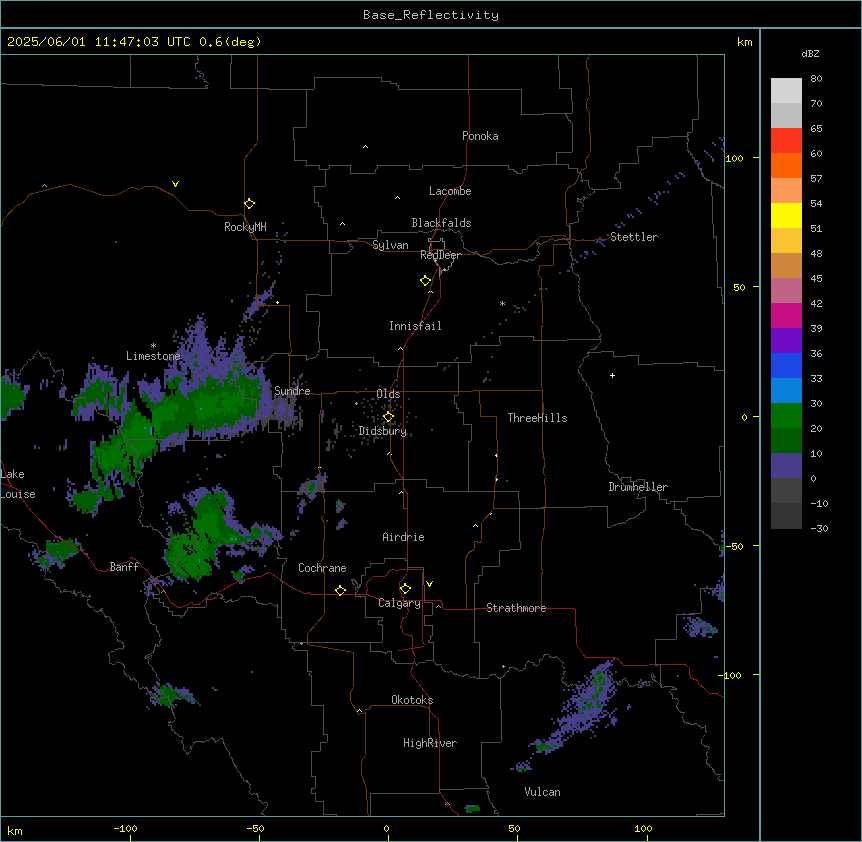Pick the gold 48-51 dBZ legend color

pos(786,240)
